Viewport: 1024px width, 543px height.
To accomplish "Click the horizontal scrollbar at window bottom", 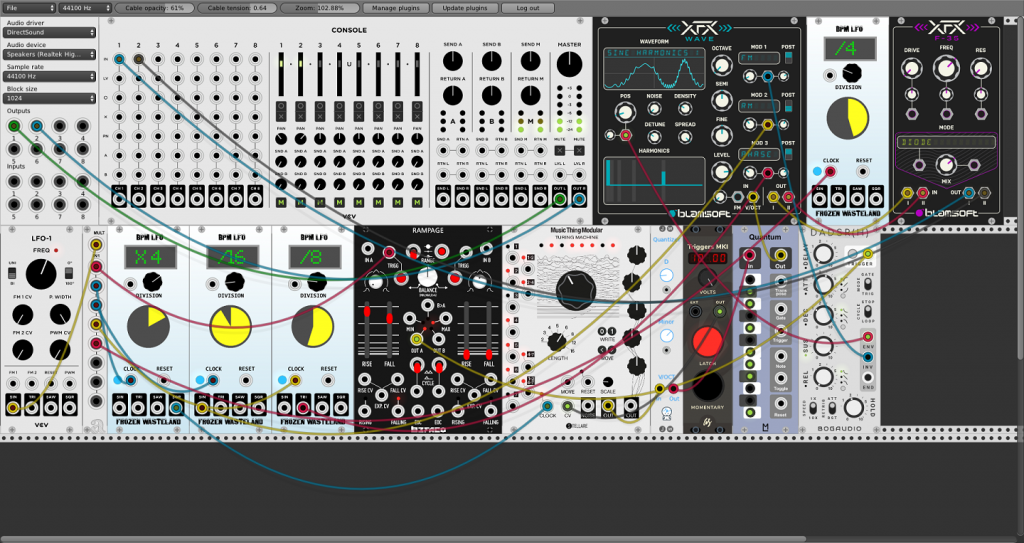I will 403,539.
